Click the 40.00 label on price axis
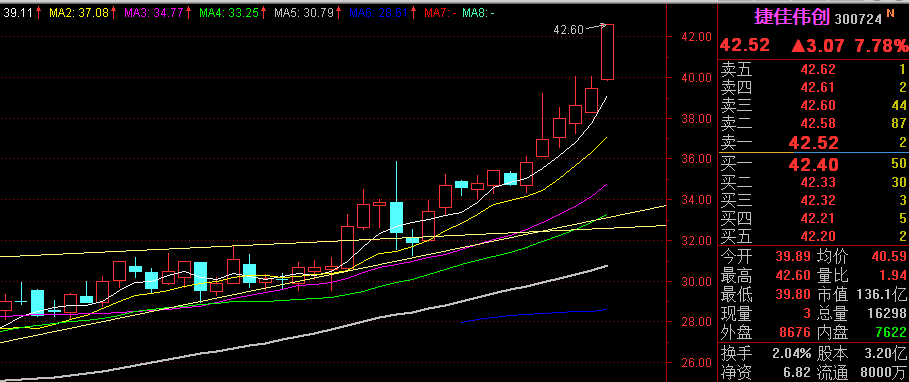The image size is (909, 382). pyautogui.click(x=696, y=78)
